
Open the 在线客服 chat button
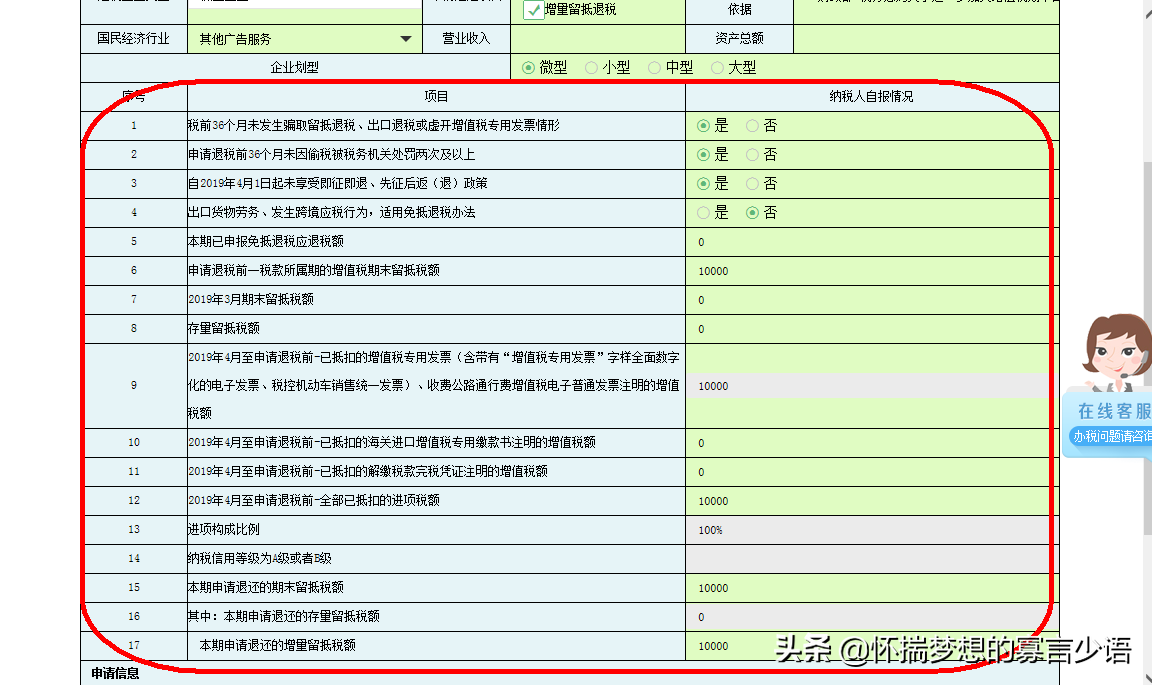1113,411
